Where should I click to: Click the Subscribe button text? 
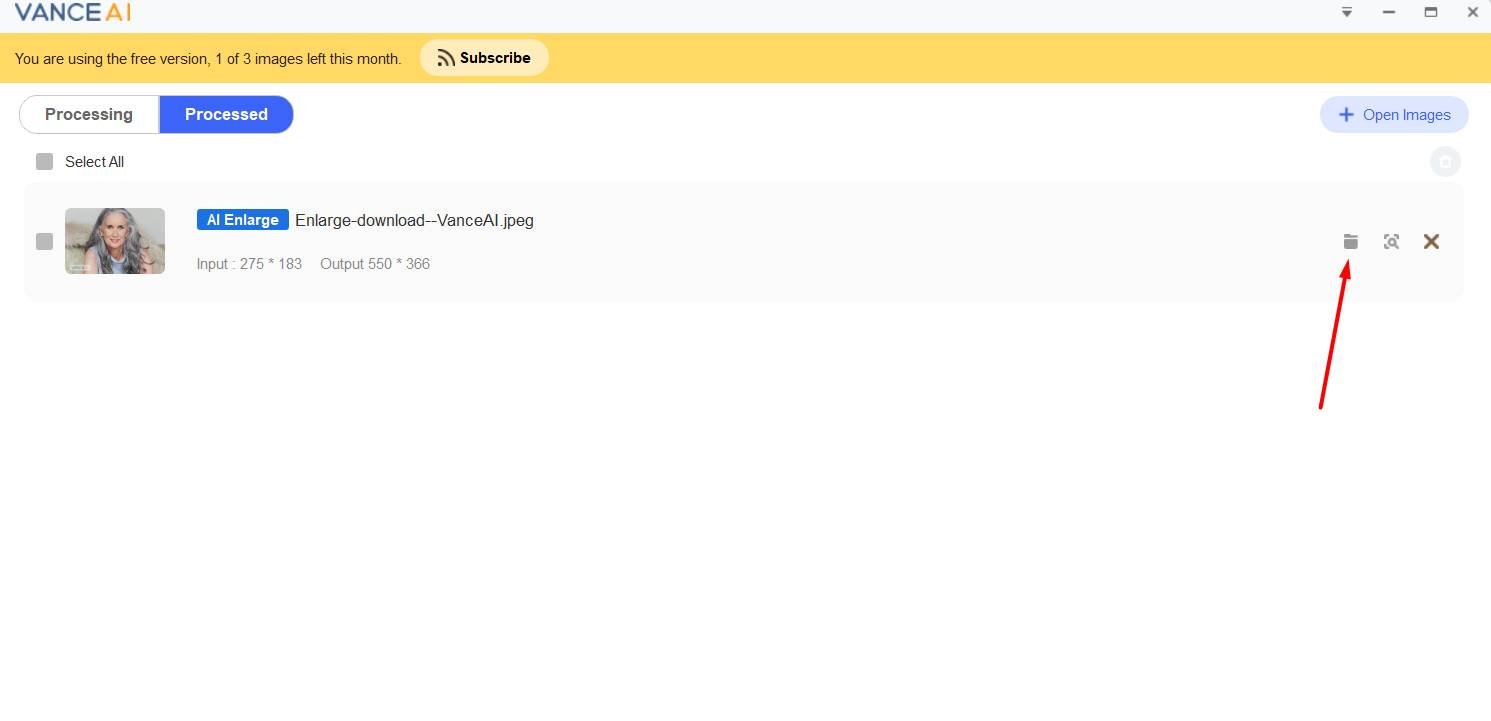495,58
